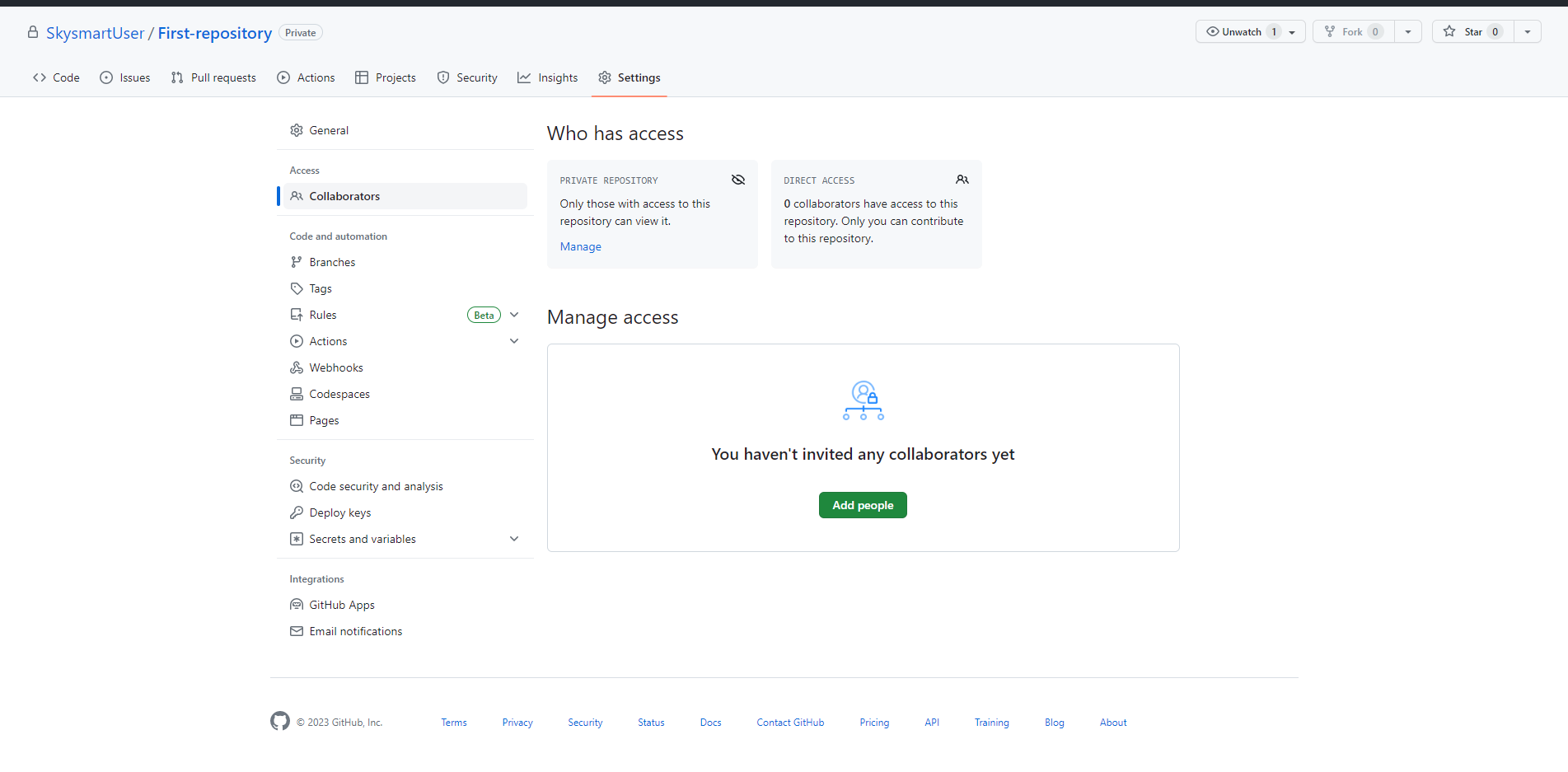Click the GitHub logo in footer

point(280,721)
